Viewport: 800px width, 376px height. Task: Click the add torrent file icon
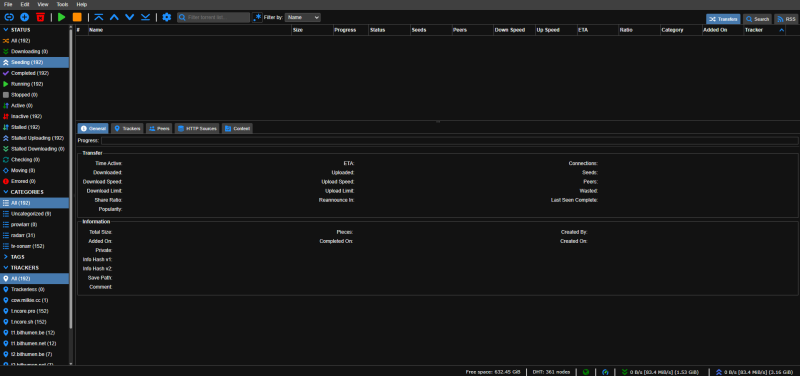pyautogui.click(x=24, y=17)
